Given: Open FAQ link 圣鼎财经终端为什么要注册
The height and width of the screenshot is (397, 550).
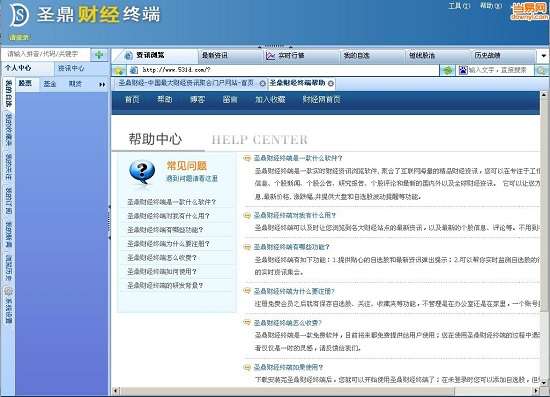Looking at the screenshot, I should pyautogui.click(x=168, y=244).
